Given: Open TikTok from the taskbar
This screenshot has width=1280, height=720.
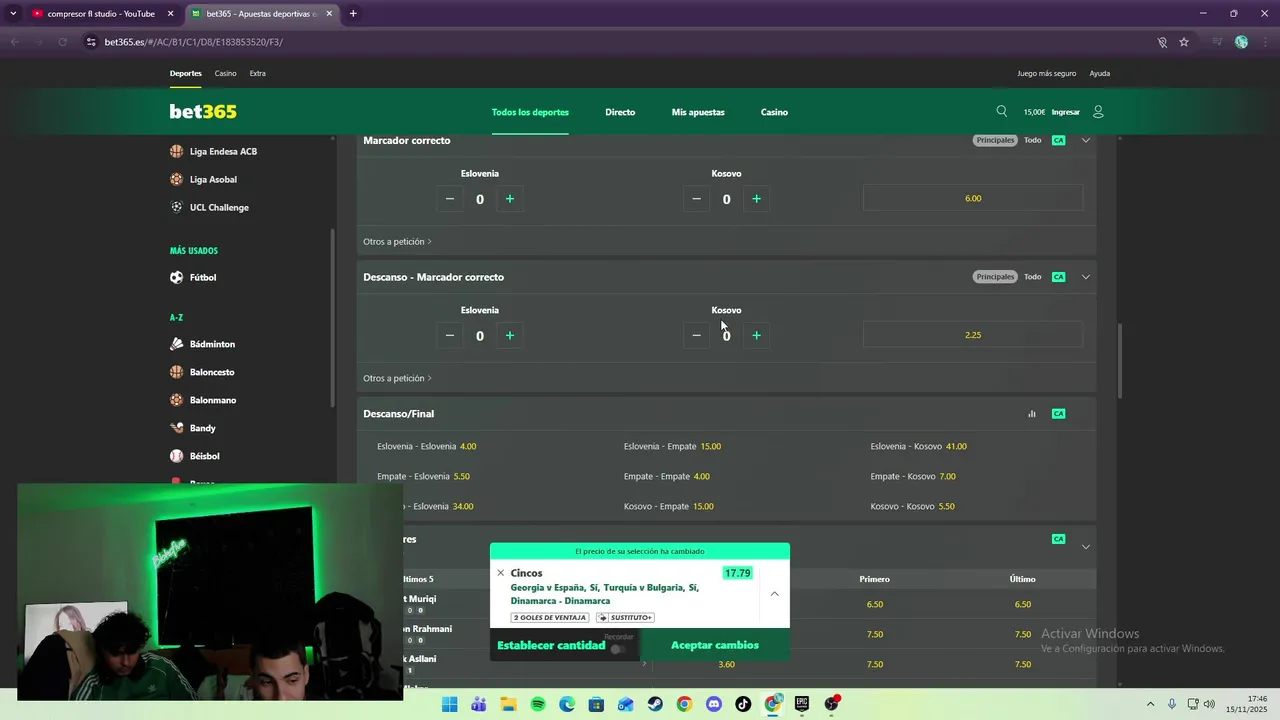Looking at the screenshot, I should click(x=743, y=704).
